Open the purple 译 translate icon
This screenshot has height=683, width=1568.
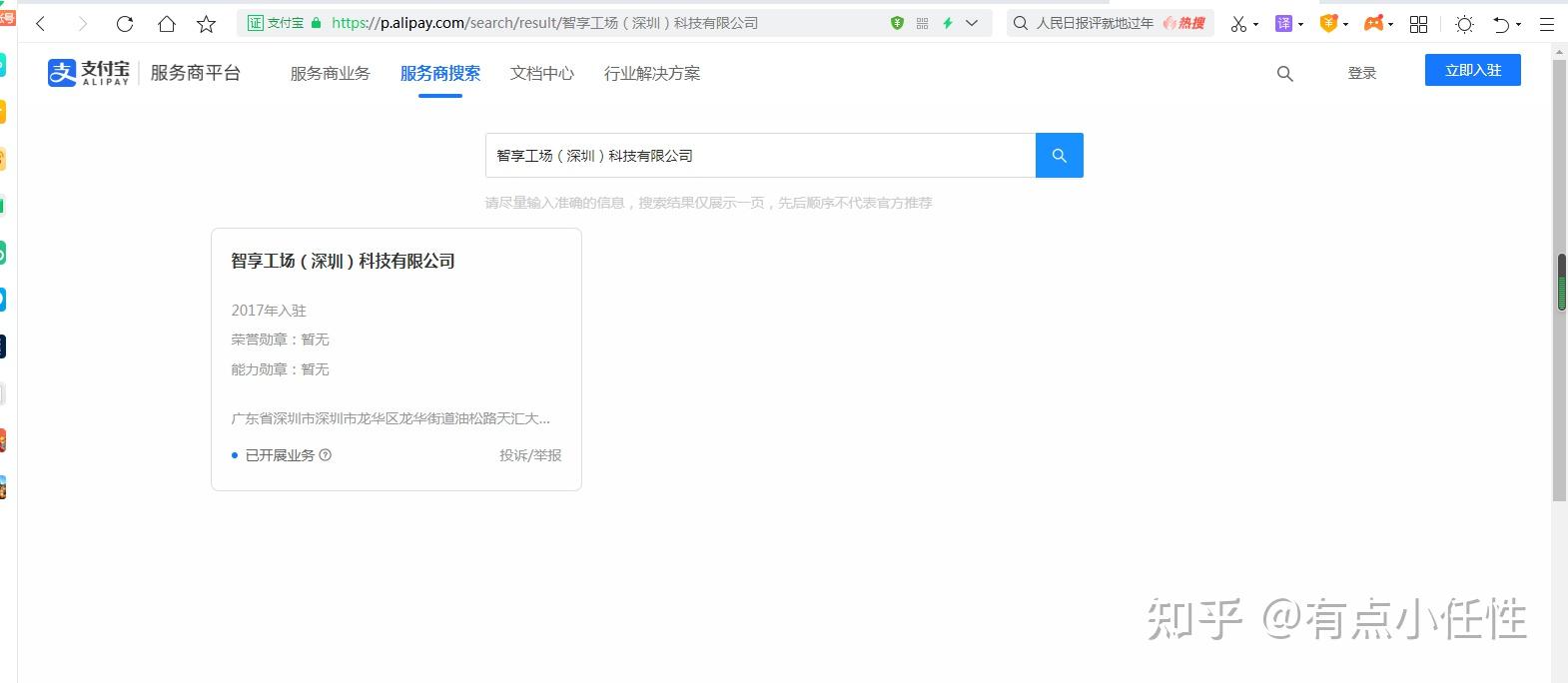[1284, 23]
